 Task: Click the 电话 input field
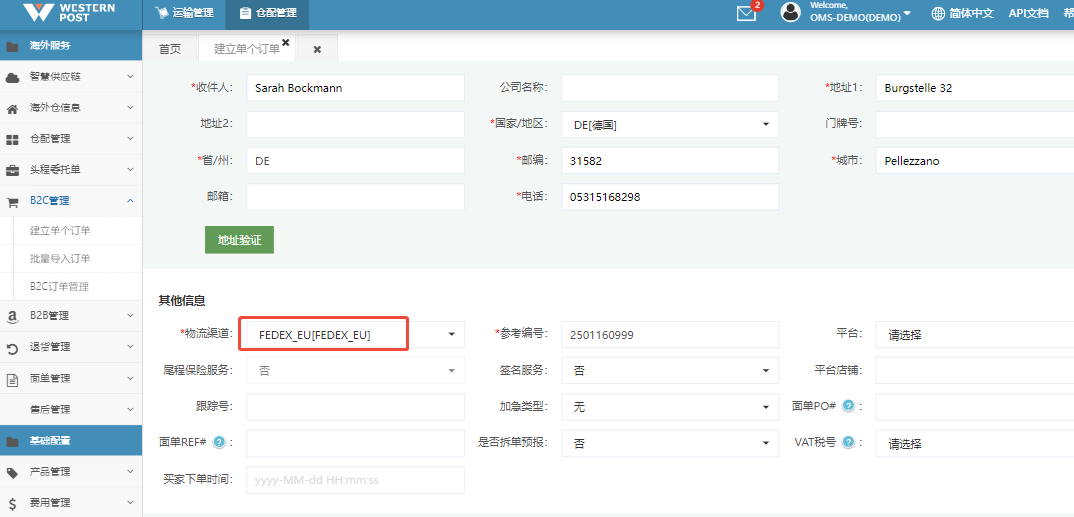click(x=670, y=197)
